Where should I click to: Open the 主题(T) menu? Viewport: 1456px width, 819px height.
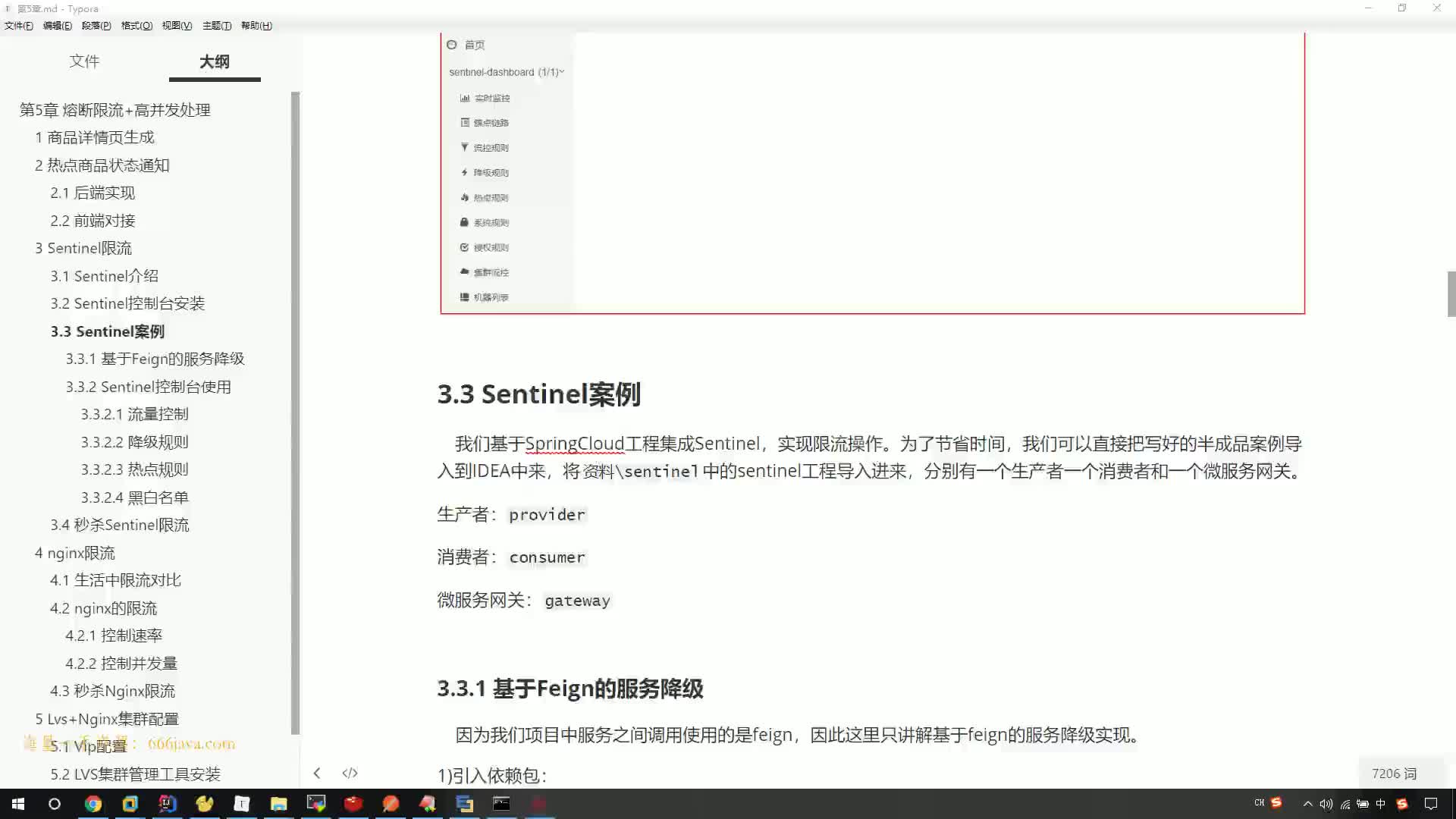217,26
